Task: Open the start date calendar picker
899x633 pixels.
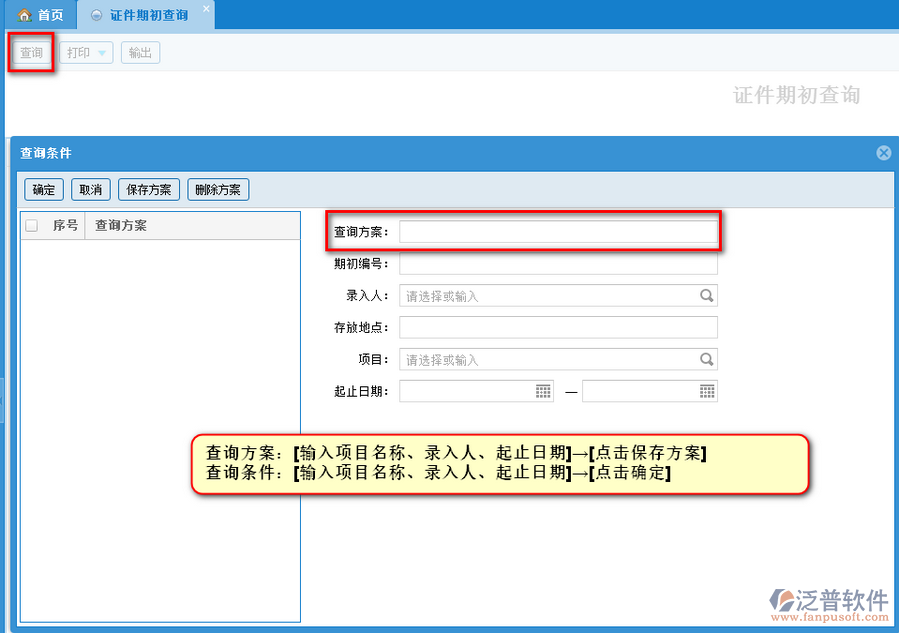Action: tap(543, 392)
